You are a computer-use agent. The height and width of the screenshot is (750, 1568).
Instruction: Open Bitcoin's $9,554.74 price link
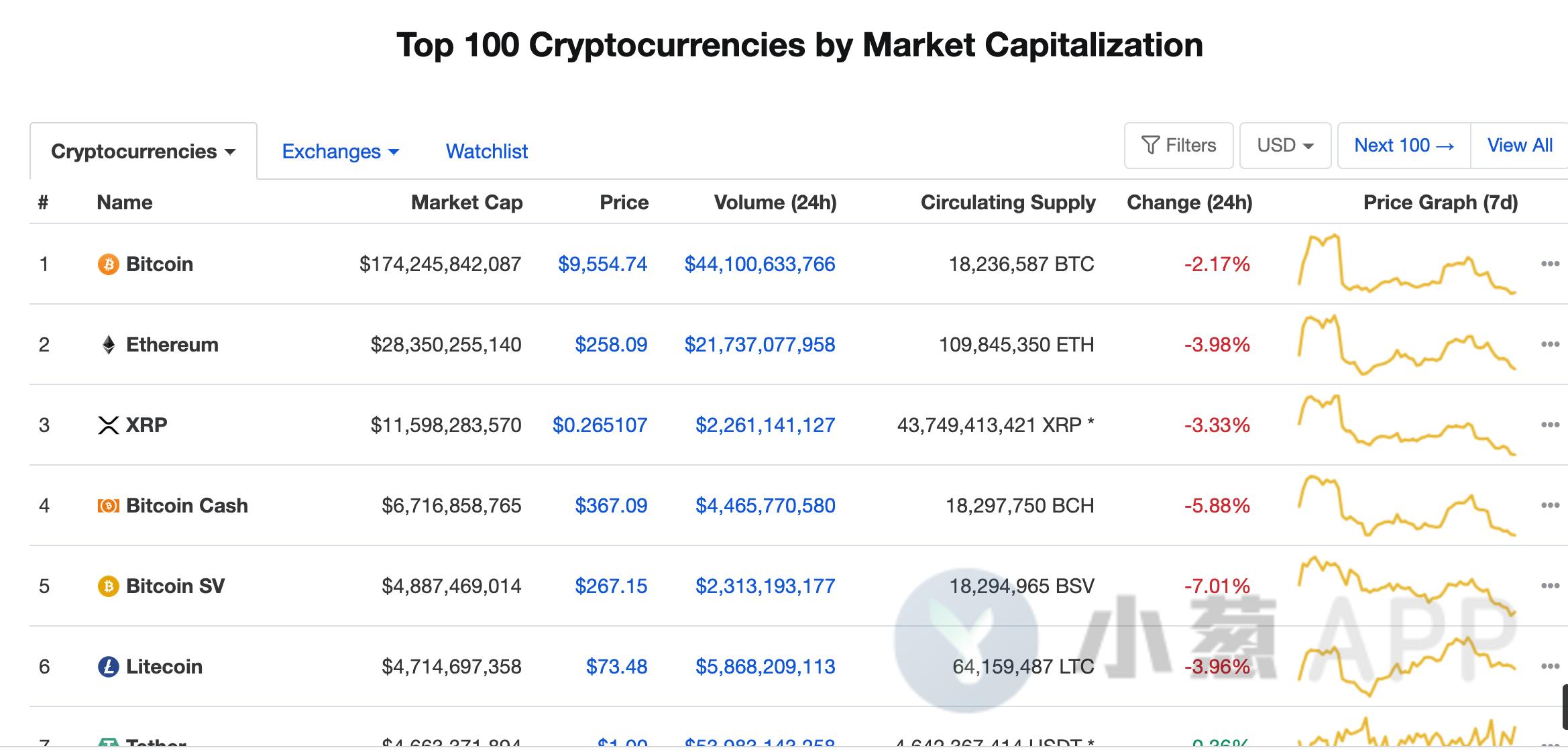[602, 264]
